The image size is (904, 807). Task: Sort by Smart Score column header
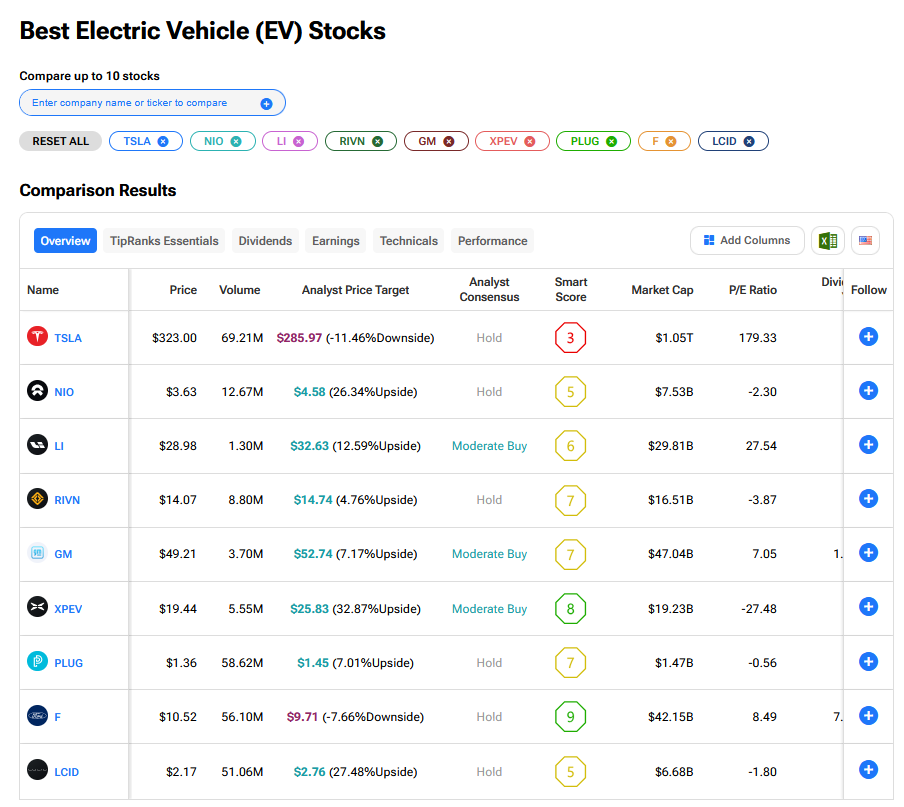pos(571,289)
